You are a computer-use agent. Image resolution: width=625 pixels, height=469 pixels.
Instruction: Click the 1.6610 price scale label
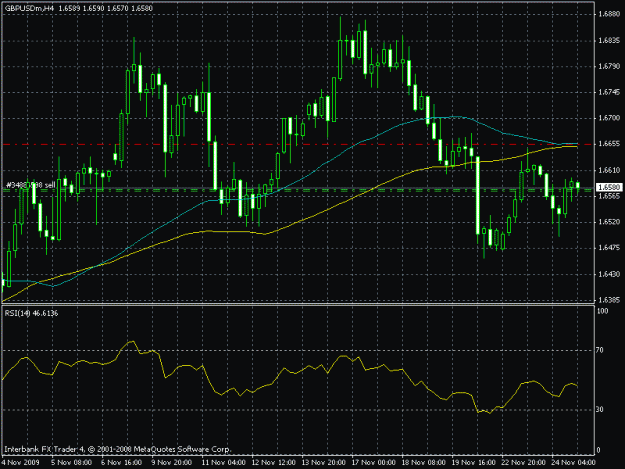click(x=609, y=170)
